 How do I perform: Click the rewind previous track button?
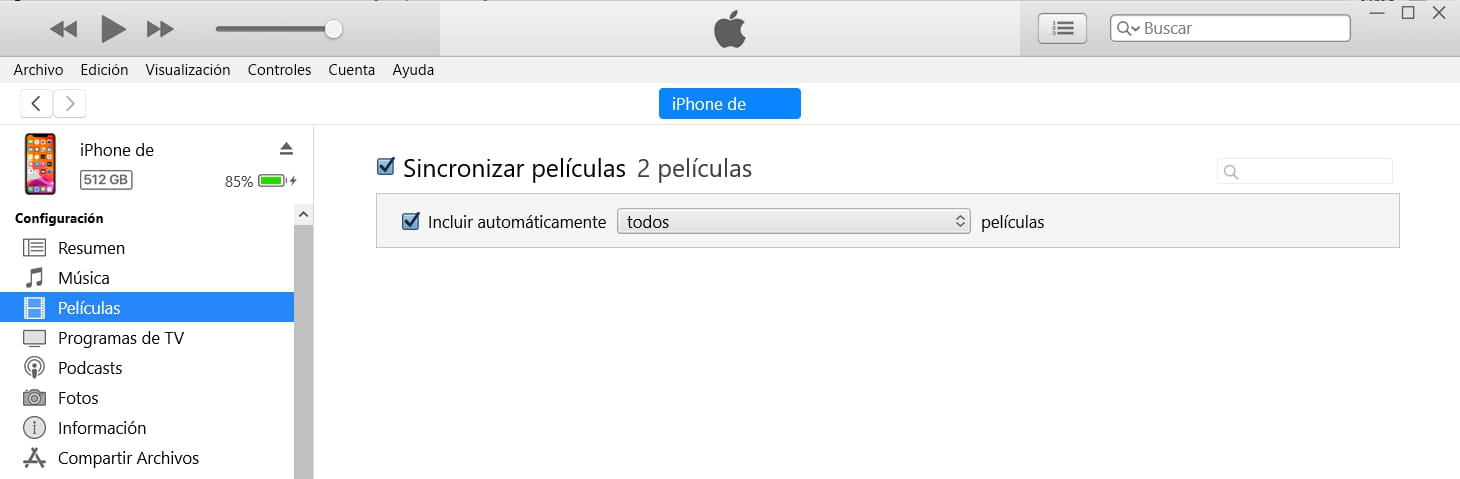coord(63,29)
